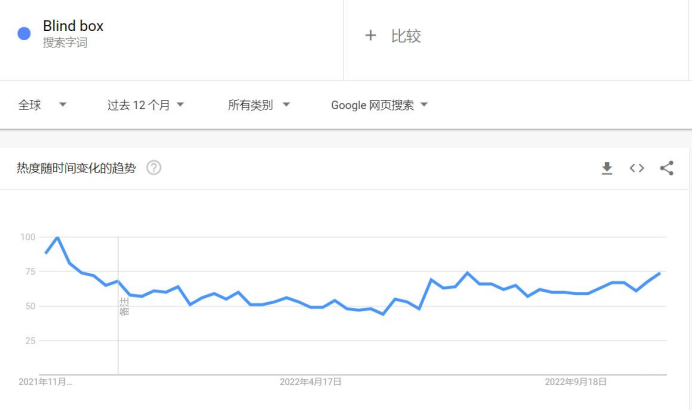
Task: Edit the Blind box search term
Action: coord(73,26)
